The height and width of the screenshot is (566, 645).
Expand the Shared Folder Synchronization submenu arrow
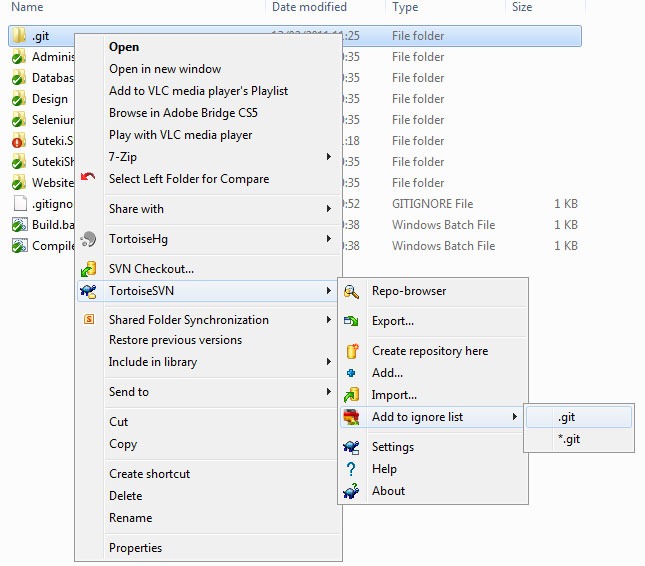329,320
